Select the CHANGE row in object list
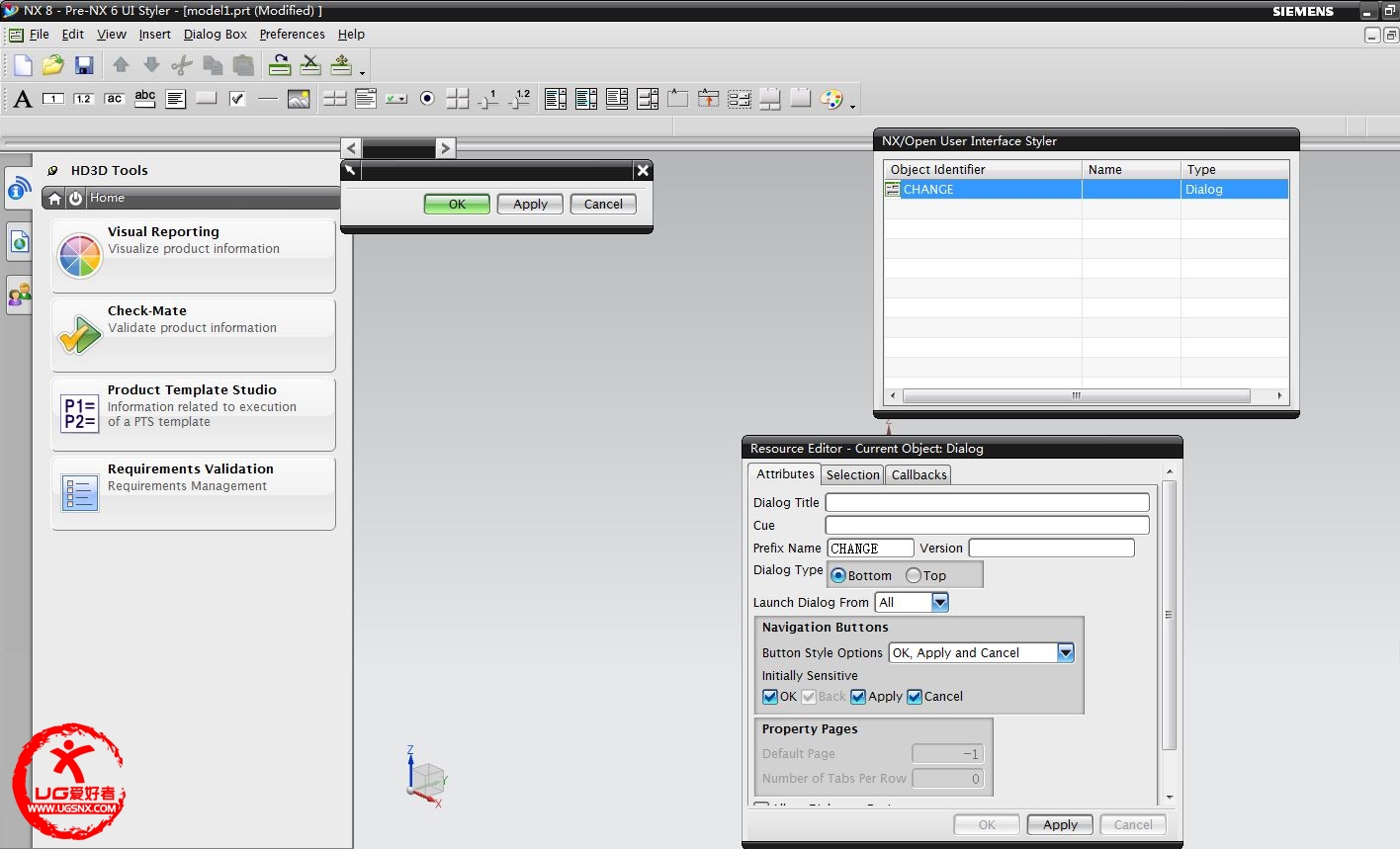 tap(1086, 189)
